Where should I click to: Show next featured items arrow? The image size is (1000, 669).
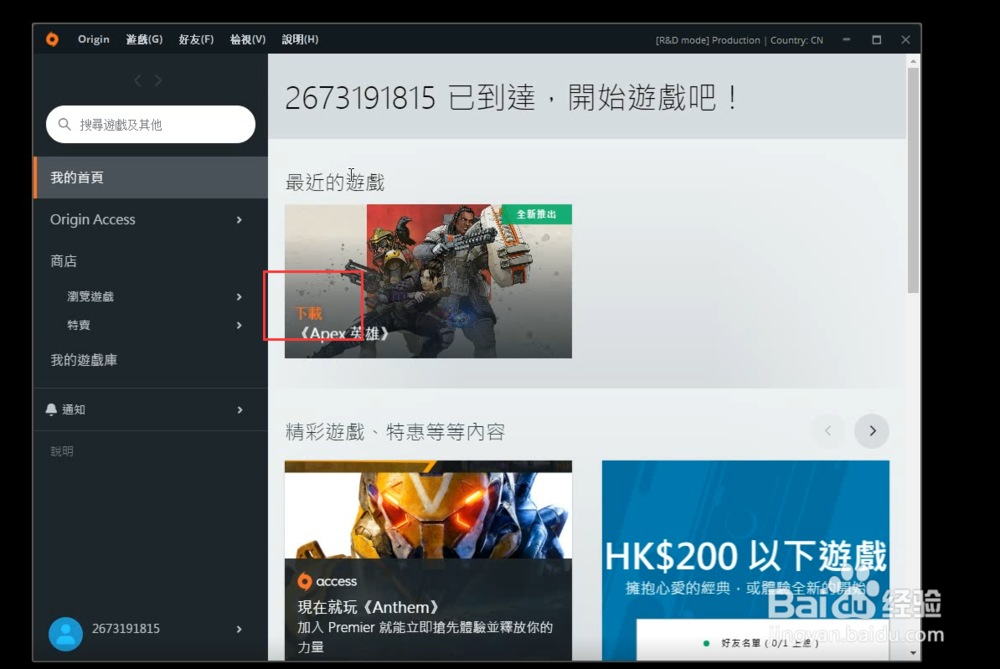coord(872,431)
